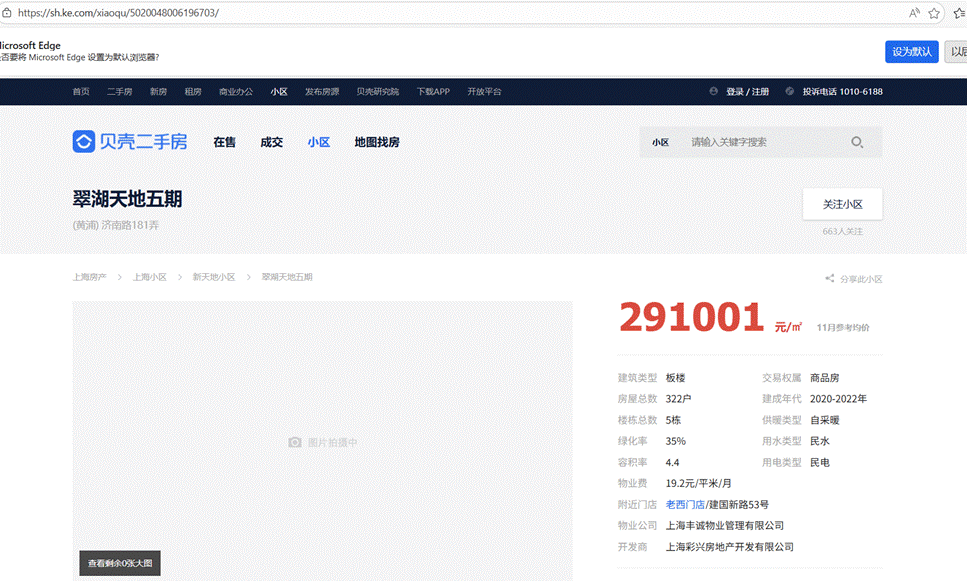
Task: Click the camera placeholder icon in photo area
Action: click(295, 442)
